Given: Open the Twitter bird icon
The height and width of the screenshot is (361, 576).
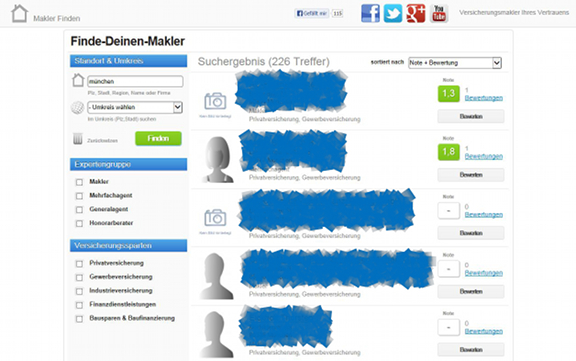Looking at the screenshot, I should pos(393,13).
